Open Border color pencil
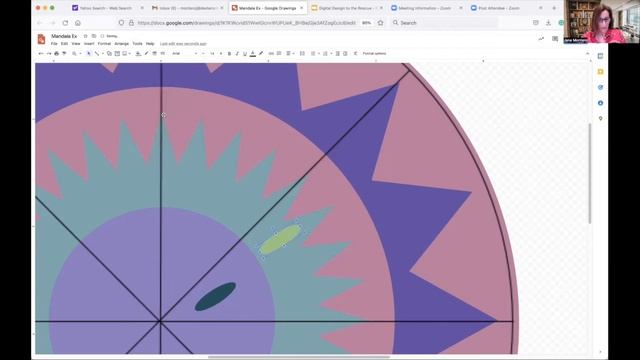Image resolution: width=640 pixels, height=360 pixels. [146, 53]
